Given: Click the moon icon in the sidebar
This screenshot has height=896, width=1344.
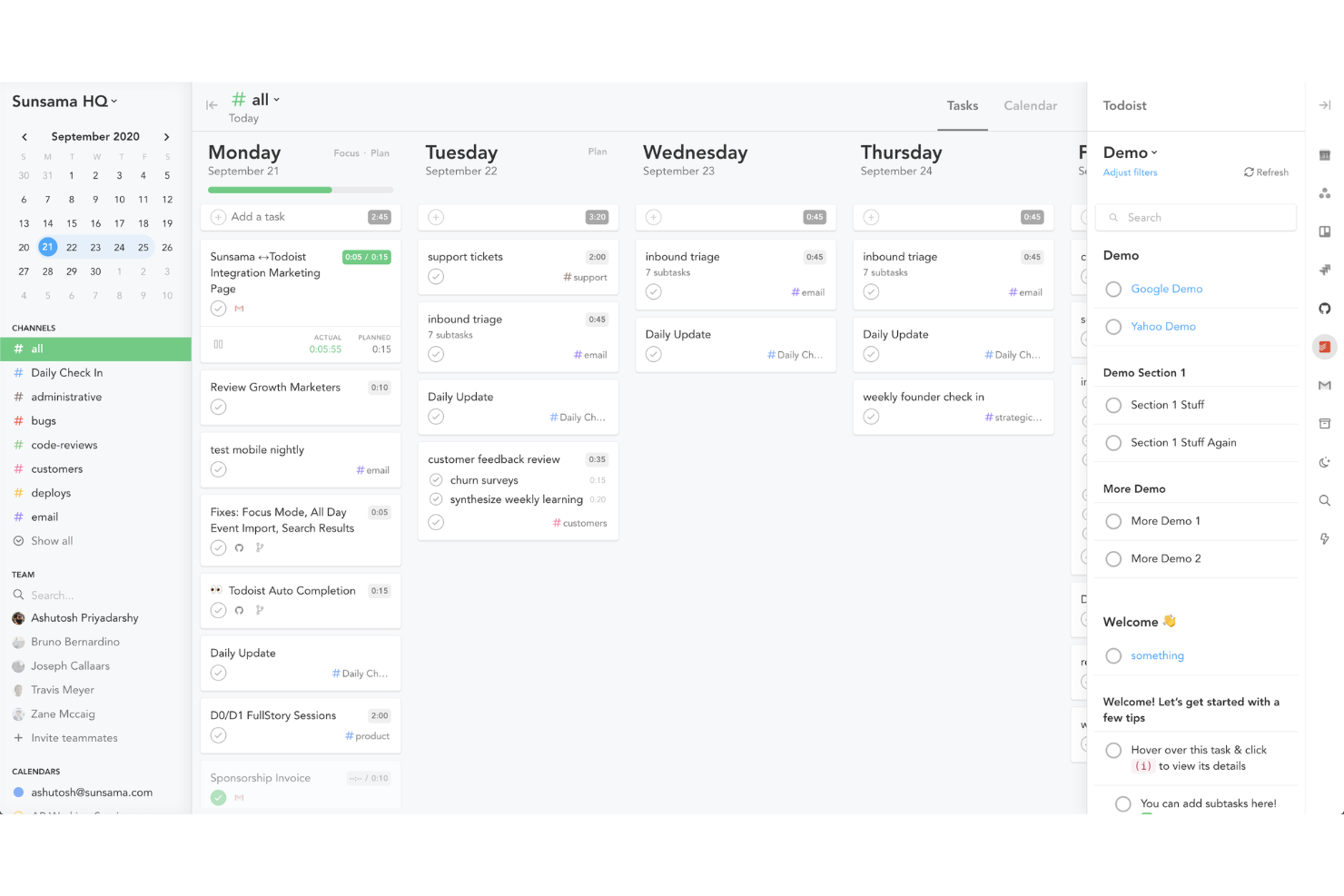Looking at the screenshot, I should point(1325,462).
